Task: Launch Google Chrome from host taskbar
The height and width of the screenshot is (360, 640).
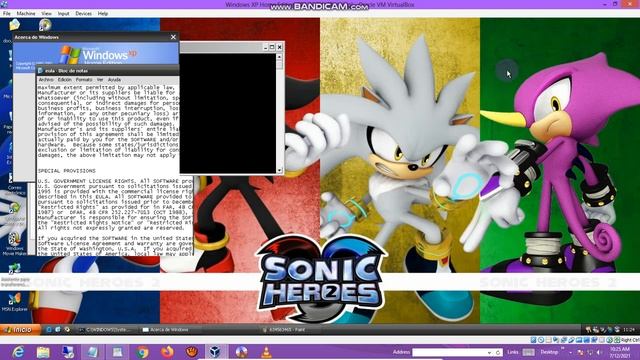Action: tap(142, 352)
